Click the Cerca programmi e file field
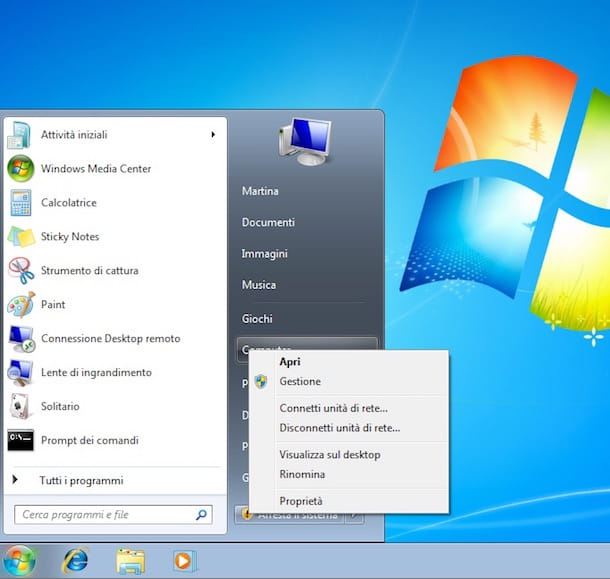 pyautogui.click(x=113, y=515)
